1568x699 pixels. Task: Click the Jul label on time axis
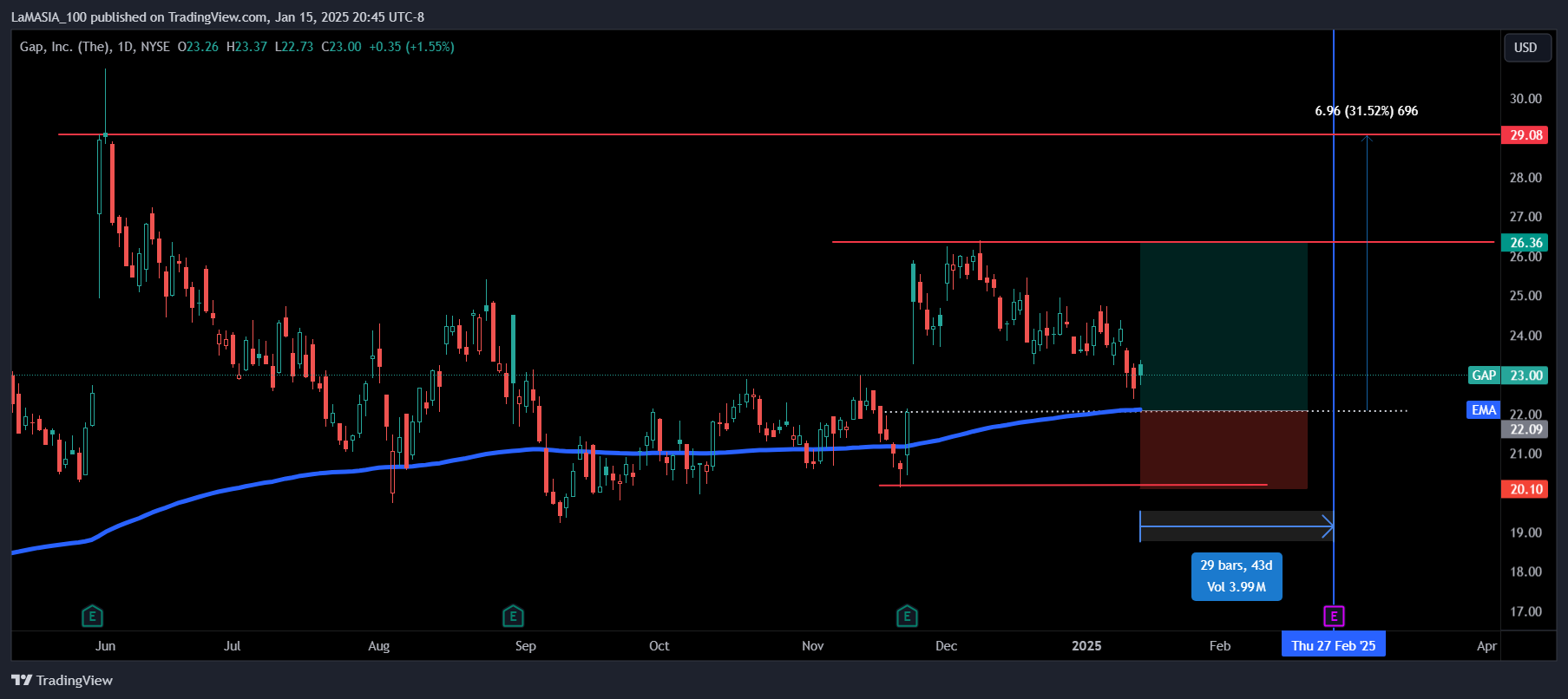point(232,646)
